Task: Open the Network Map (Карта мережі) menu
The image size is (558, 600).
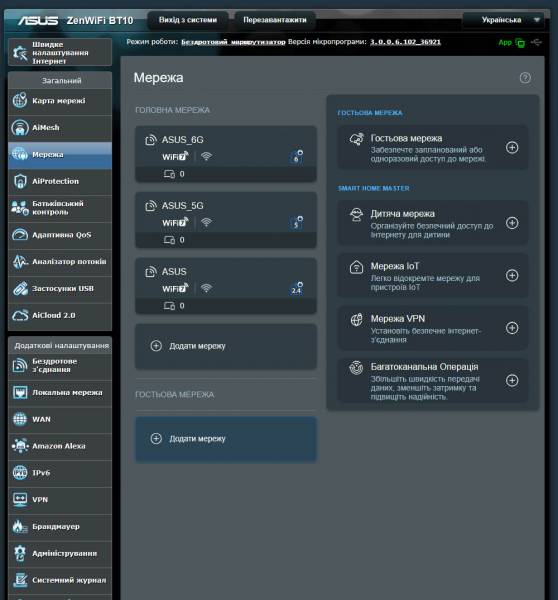Action: click(60, 101)
